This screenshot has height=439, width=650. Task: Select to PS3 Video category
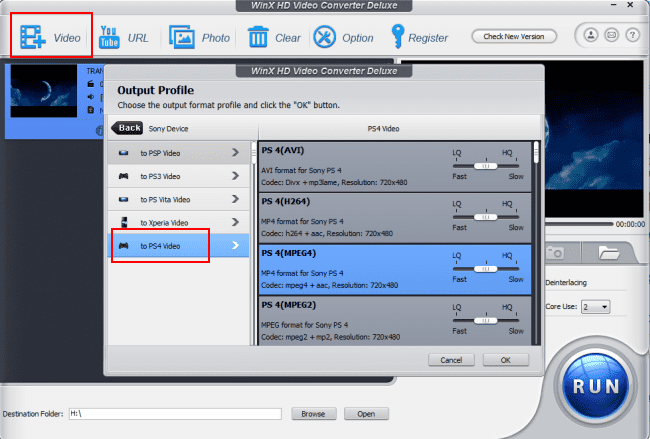[179, 176]
